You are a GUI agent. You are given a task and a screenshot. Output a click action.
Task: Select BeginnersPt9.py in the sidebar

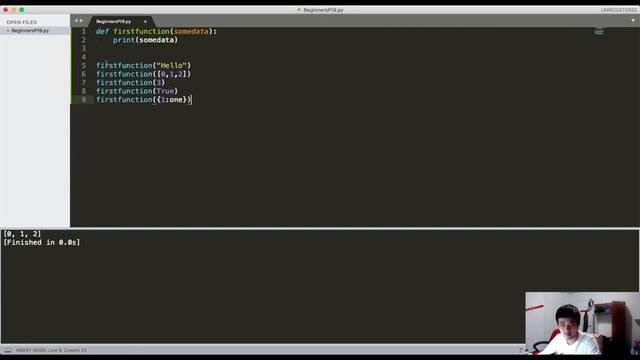[35, 31]
